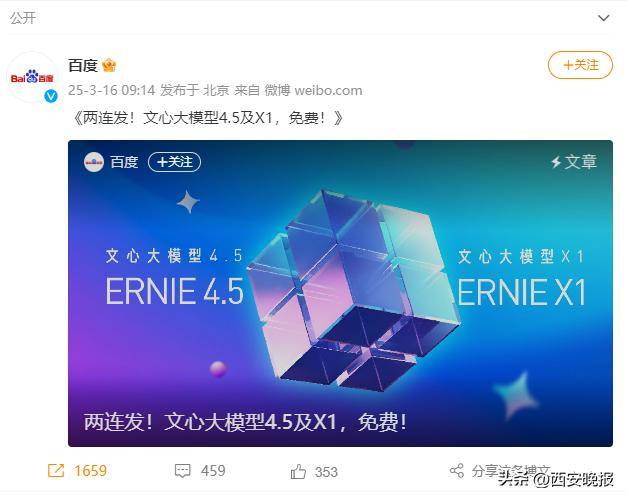
Task: Click the 1659 repost count
Action: pos(91,471)
